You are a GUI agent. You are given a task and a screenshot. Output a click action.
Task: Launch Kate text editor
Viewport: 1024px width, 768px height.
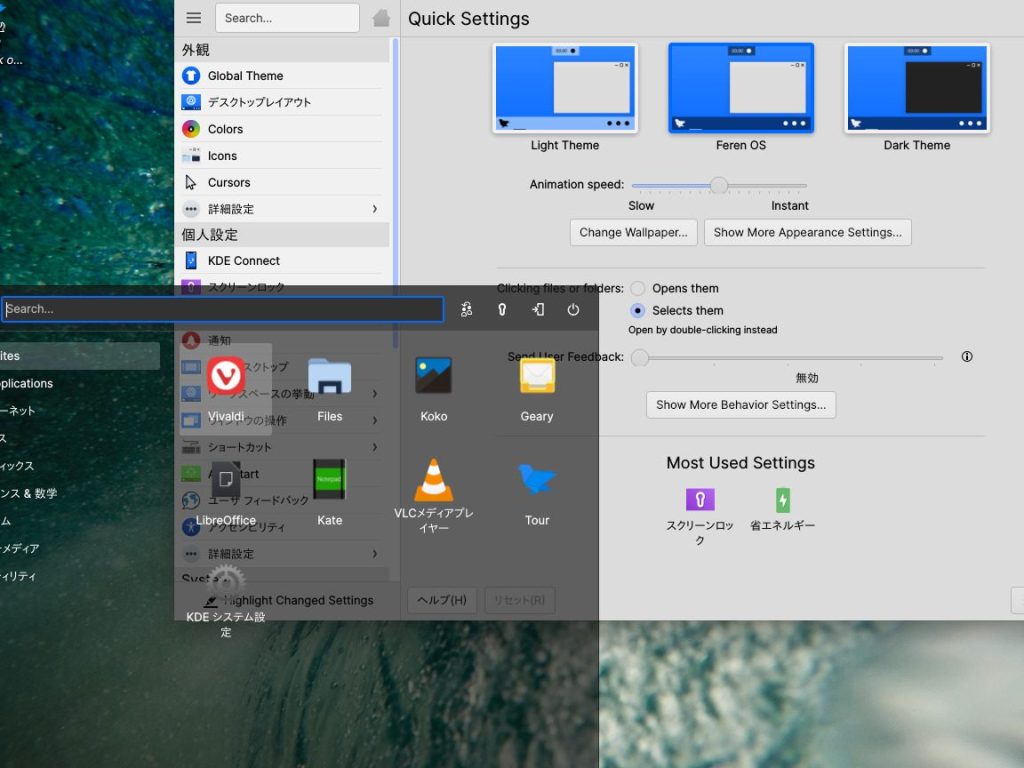[x=330, y=493]
